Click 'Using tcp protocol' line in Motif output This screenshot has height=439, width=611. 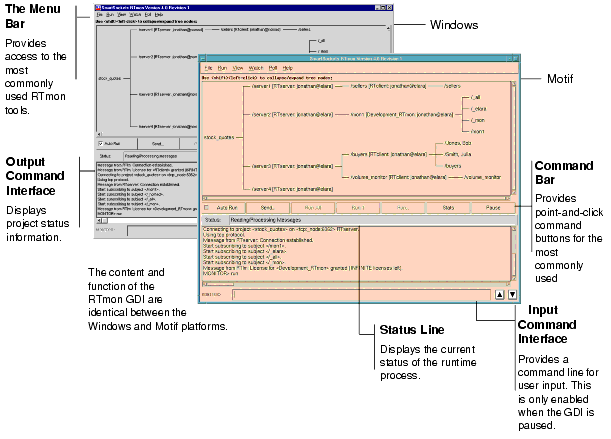pyautogui.click(x=224, y=234)
